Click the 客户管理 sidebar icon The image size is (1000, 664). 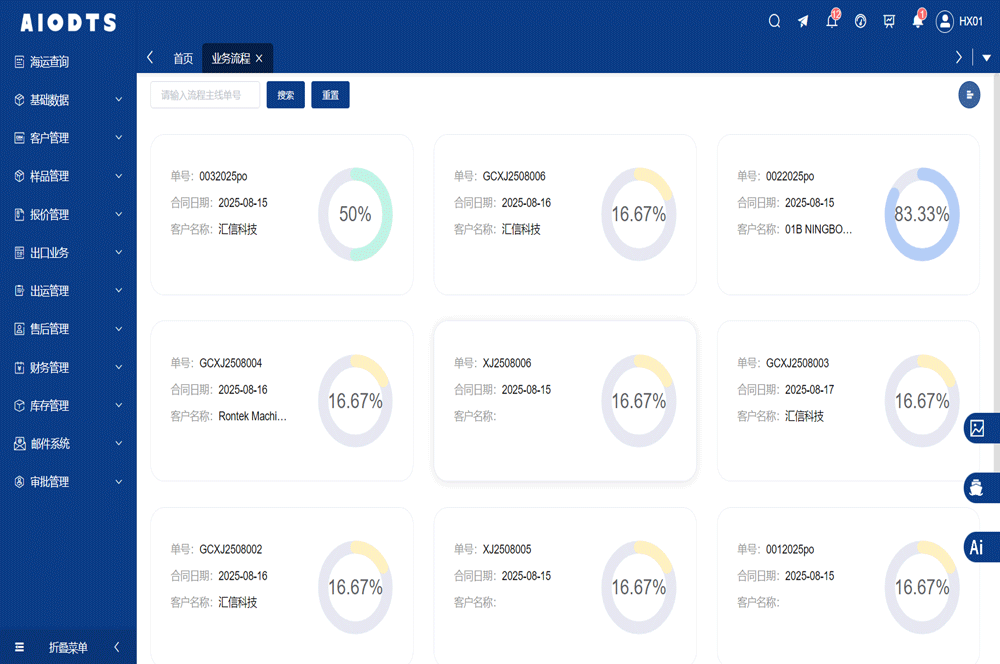click(19, 138)
